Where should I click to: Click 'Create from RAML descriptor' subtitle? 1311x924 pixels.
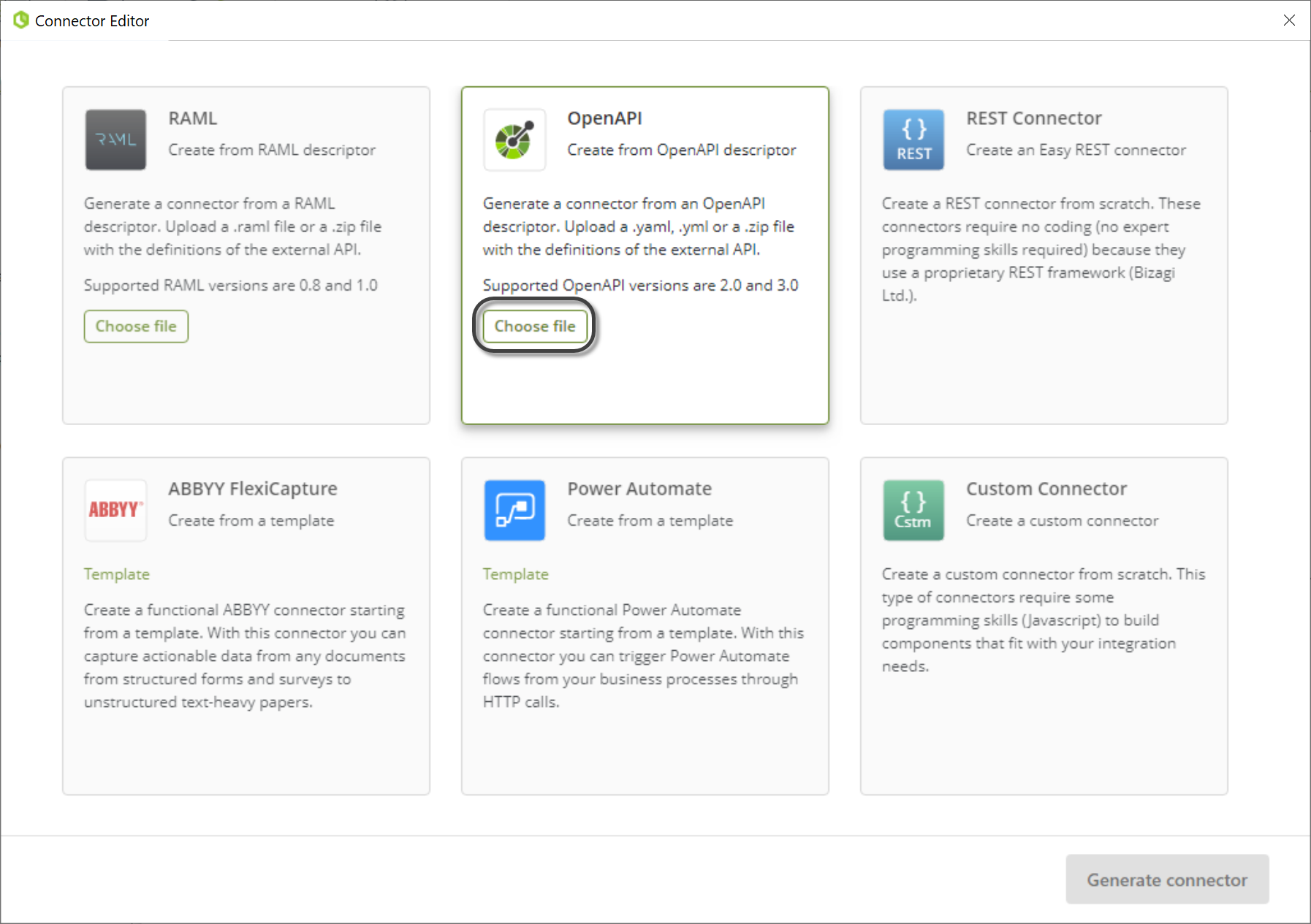point(272,150)
